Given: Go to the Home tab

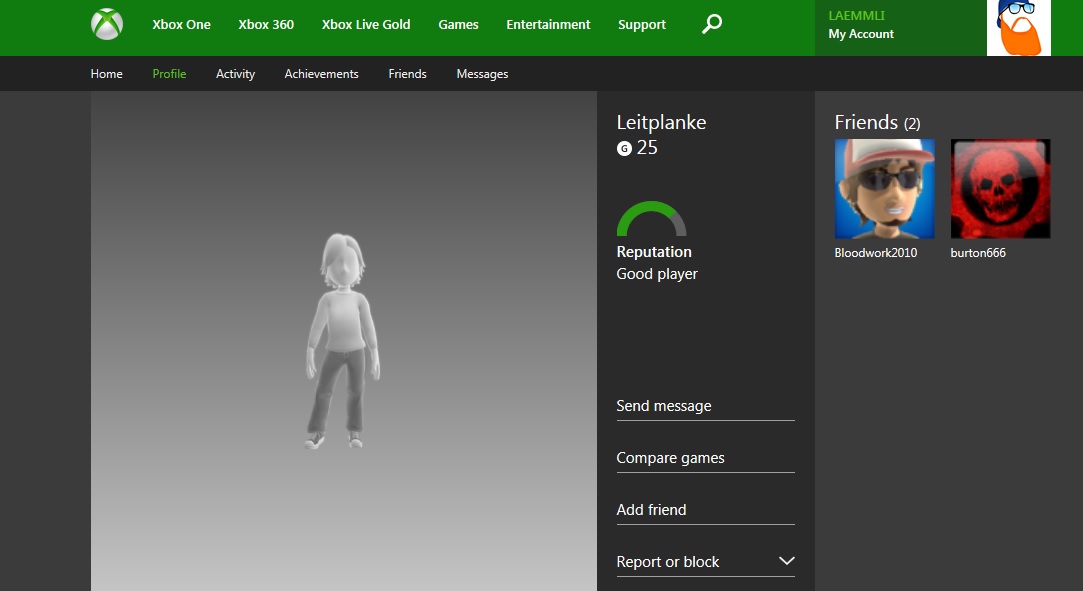Looking at the screenshot, I should click(106, 74).
